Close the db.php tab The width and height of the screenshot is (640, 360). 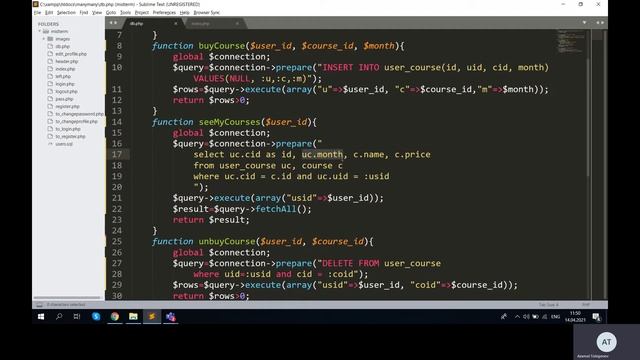pos(176,24)
